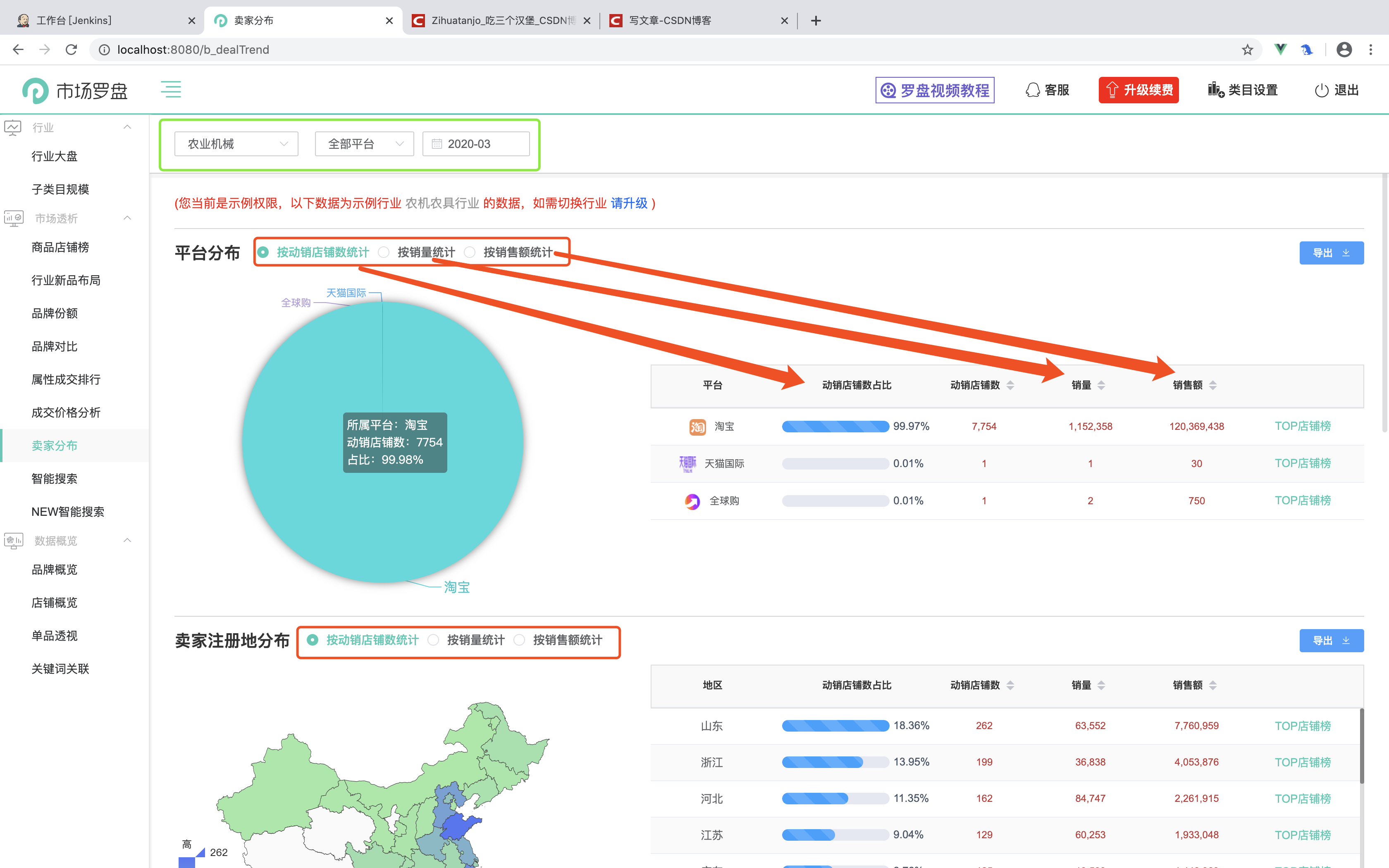The image size is (1389, 868).
Task: Select 按销量统计 radio in 卖家注册地分布
Action: pyautogui.click(x=433, y=640)
